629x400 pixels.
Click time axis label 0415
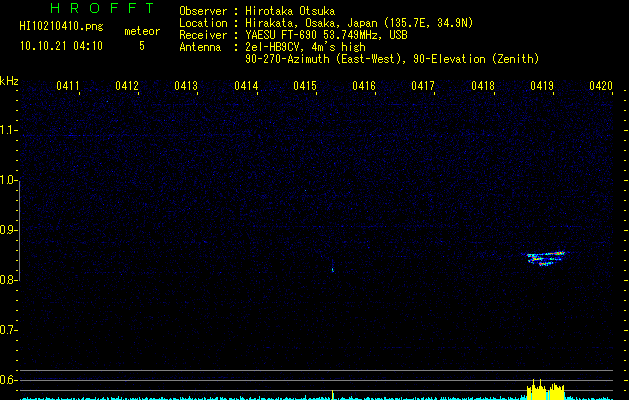[x=305, y=86]
